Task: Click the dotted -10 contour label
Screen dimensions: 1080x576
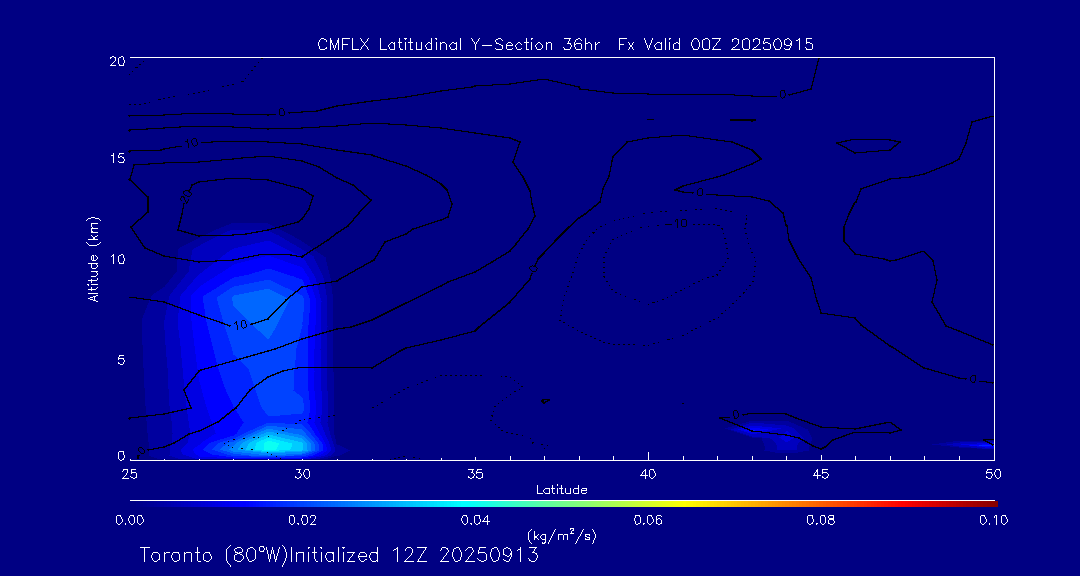Action: [678, 223]
